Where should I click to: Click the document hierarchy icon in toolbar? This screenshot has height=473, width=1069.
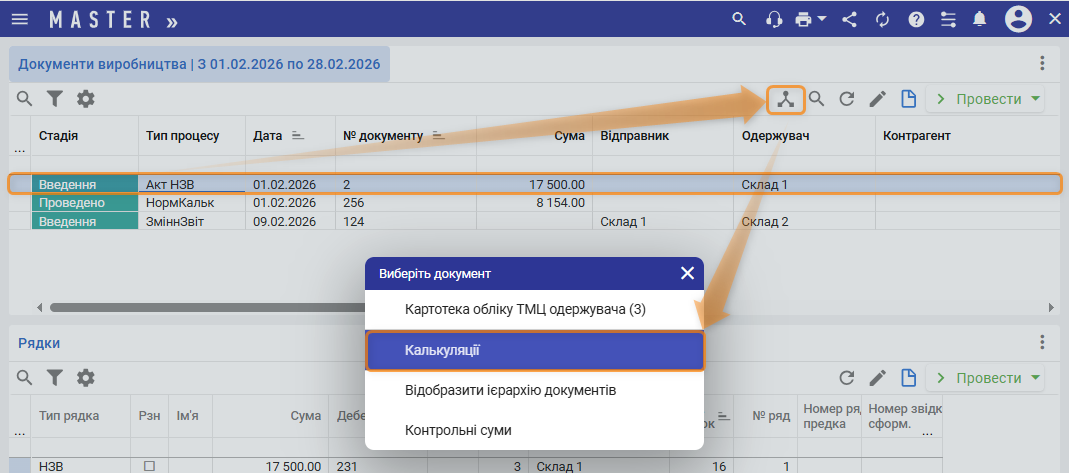pos(786,99)
